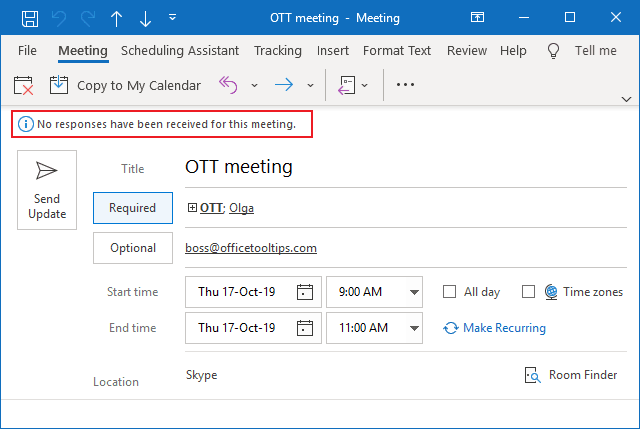The width and height of the screenshot is (640, 429).
Task: Enable the Time zones checkbox
Action: pos(528,292)
